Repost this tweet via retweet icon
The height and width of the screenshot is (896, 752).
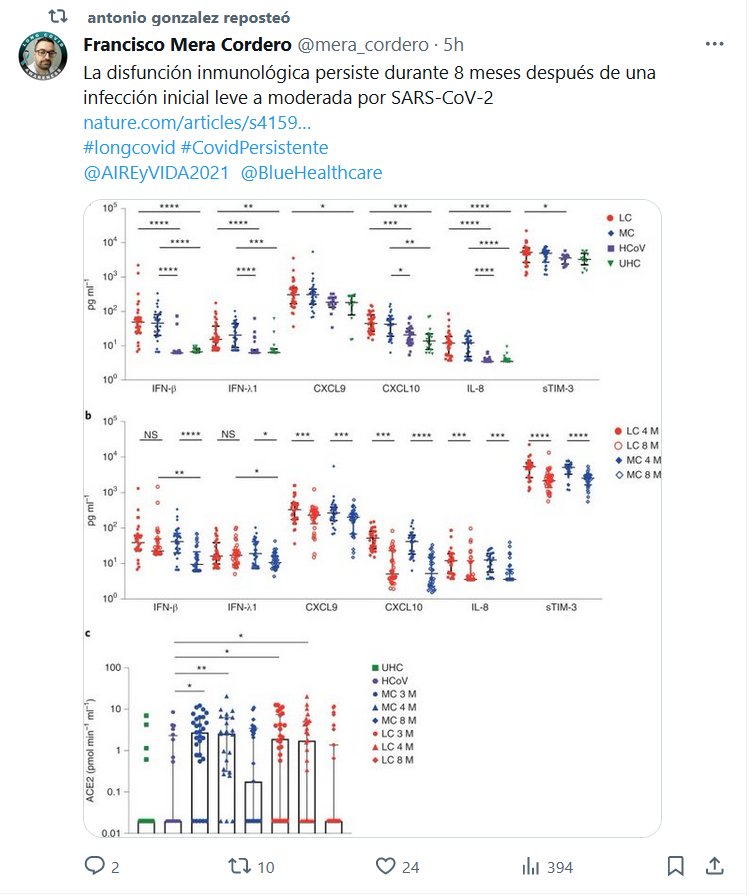click(243, 865)
